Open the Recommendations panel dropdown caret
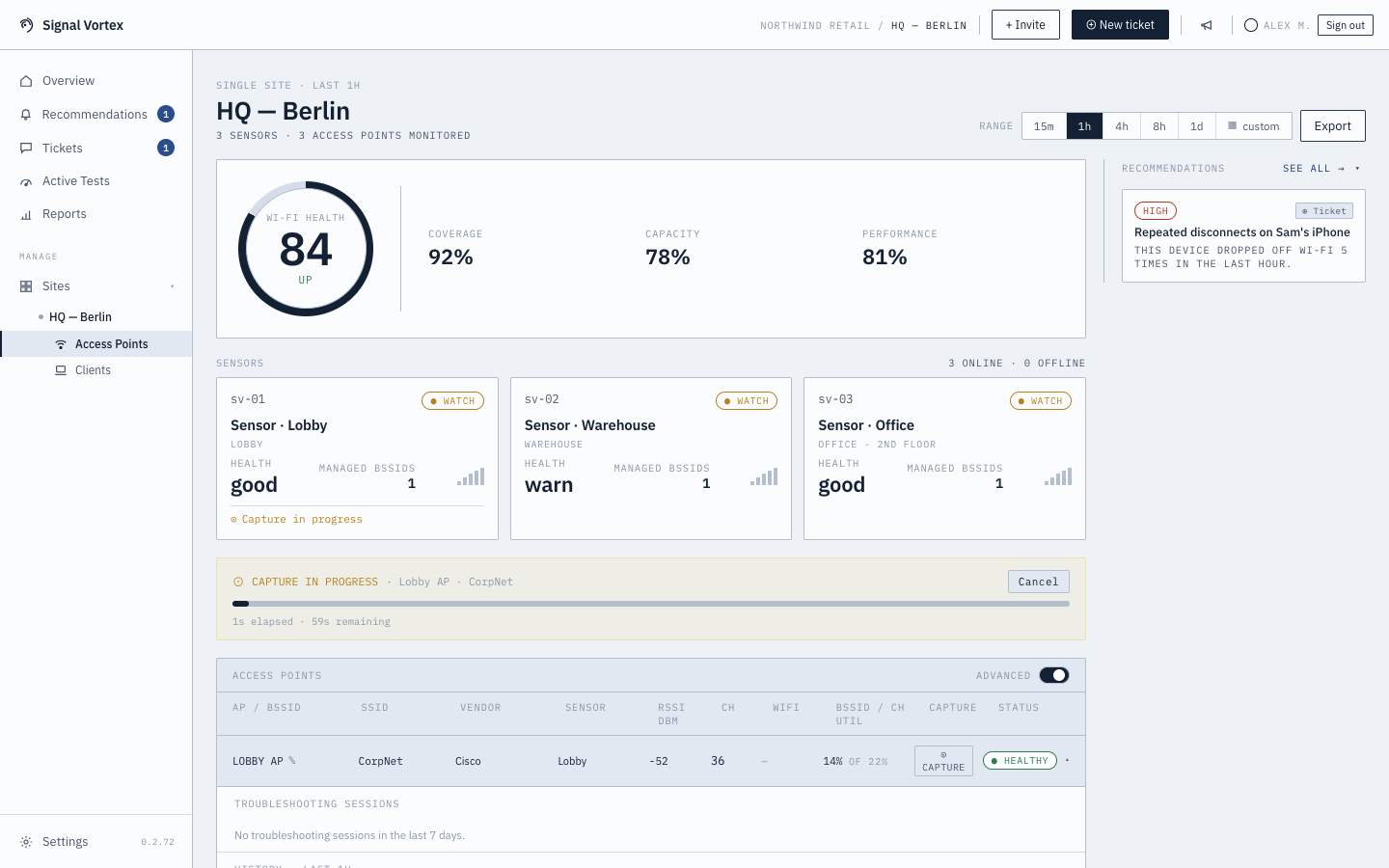The width and height of the screenshot is (1389, 868). pos(1357,169)
